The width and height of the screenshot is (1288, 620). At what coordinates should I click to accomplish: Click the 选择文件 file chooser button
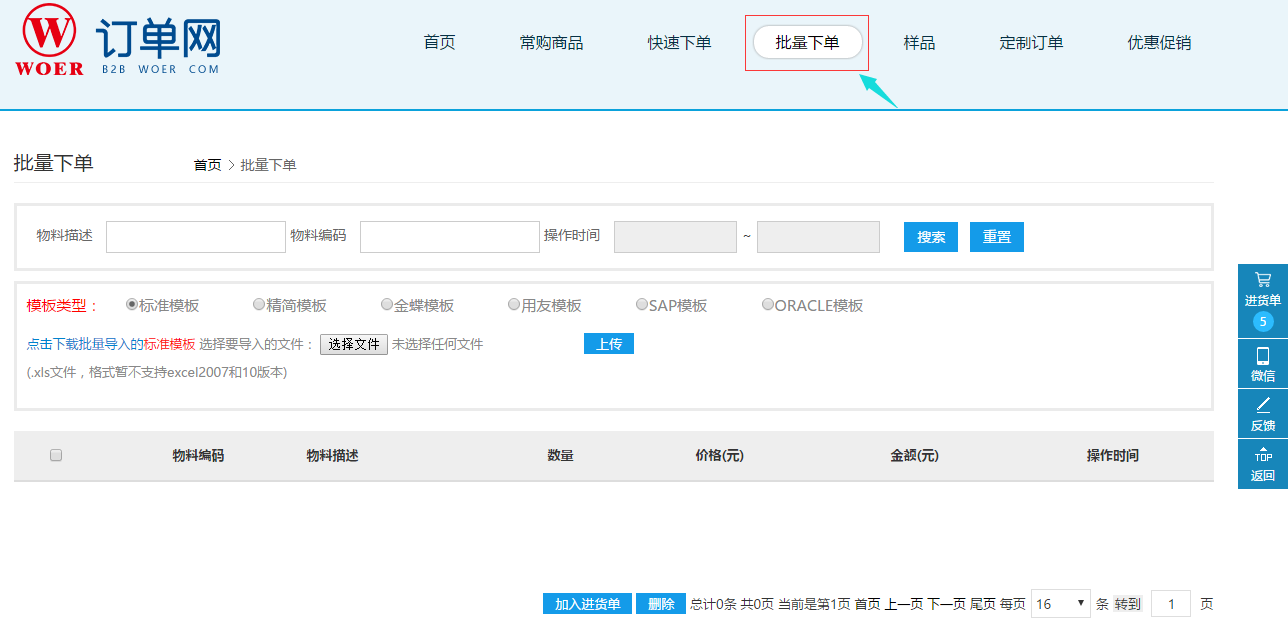354,344
